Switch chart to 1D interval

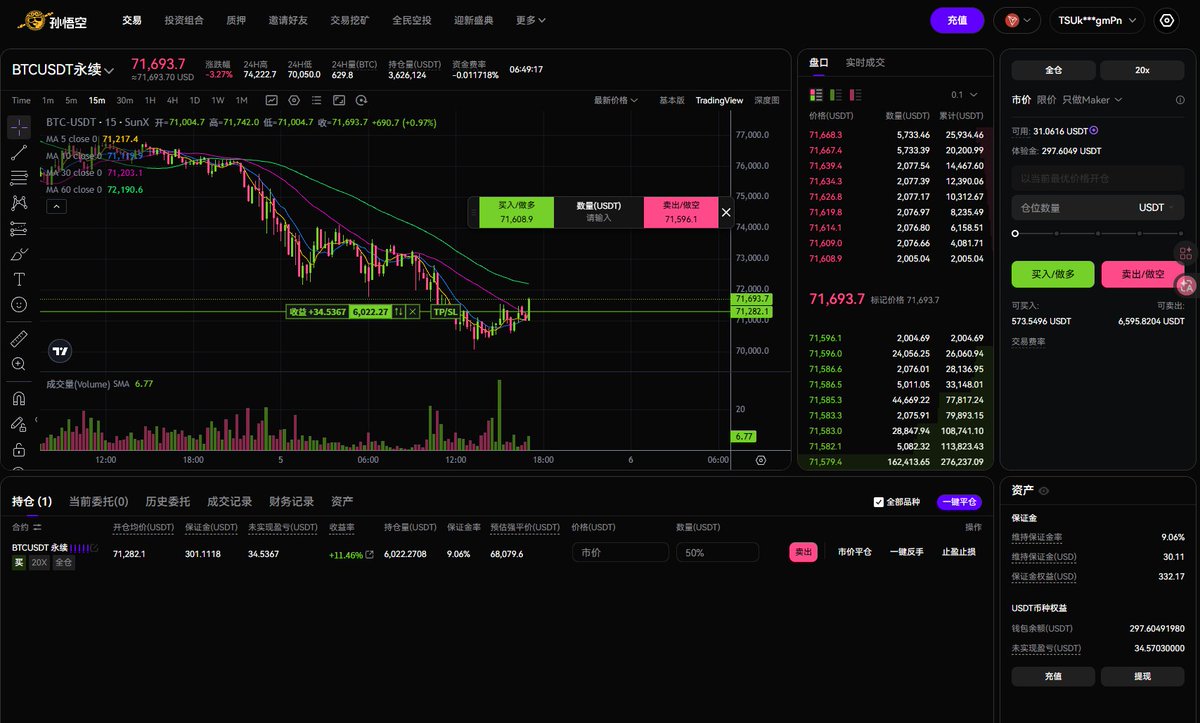(195, 100)
